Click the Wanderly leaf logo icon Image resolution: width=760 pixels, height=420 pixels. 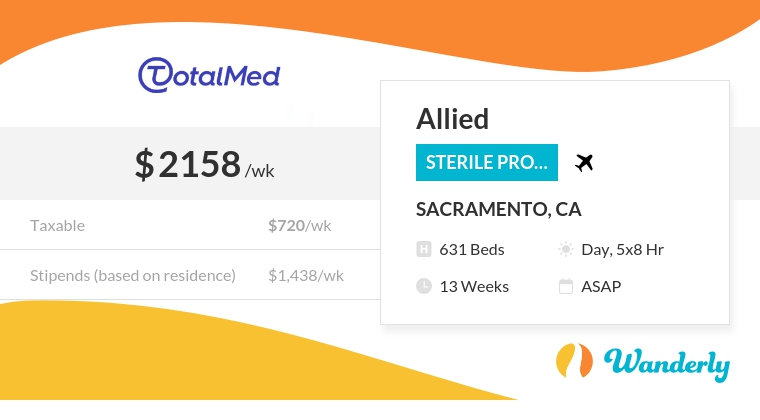pyautogui.click(x=574, y=360)
